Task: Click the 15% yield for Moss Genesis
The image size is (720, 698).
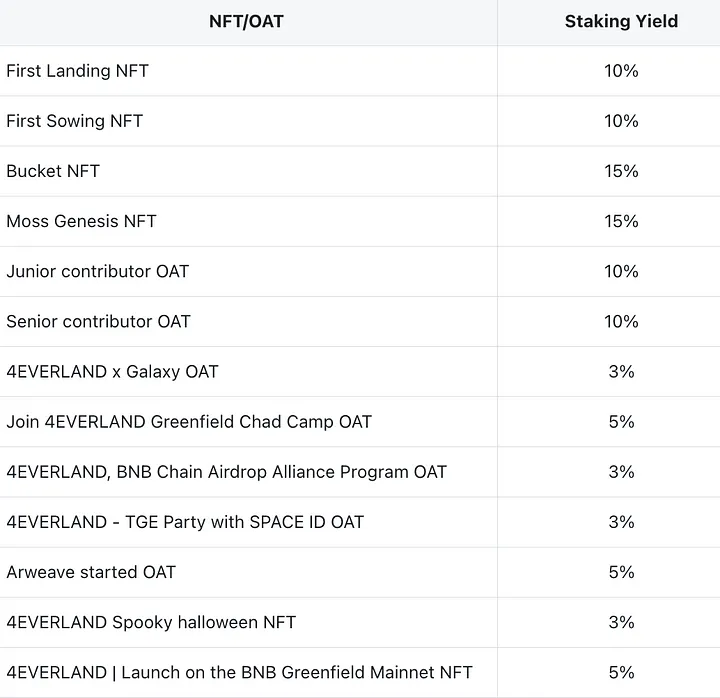Action: pos(621,221)
